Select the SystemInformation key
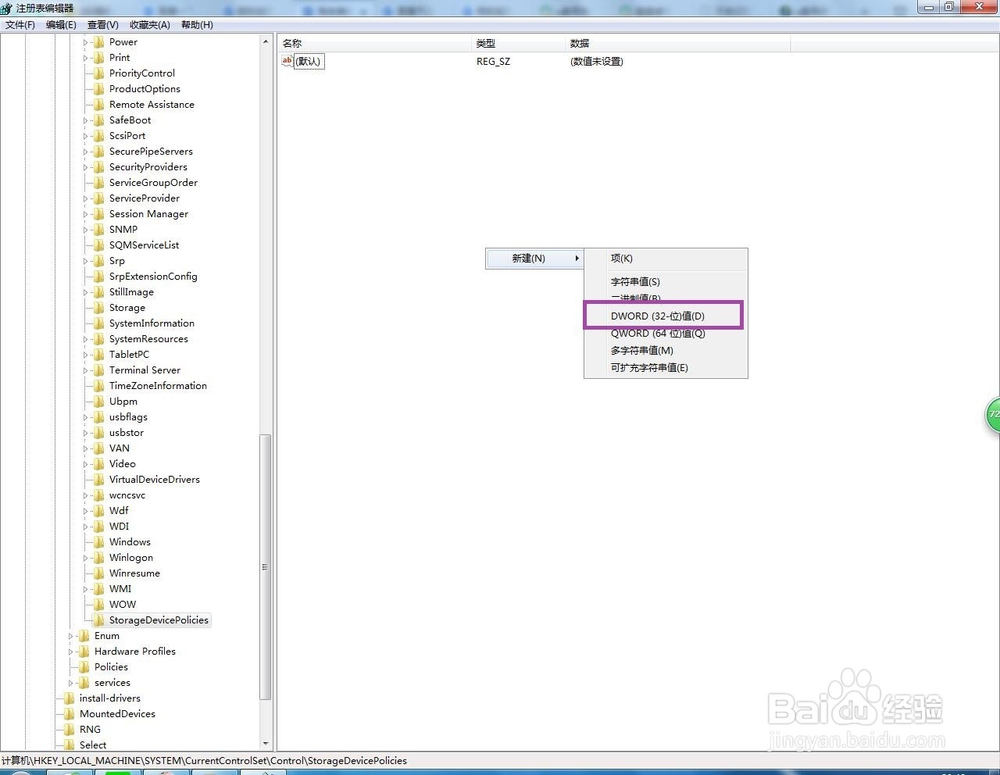The width and height of the screenshot is (1000, 775). point(152,323)
